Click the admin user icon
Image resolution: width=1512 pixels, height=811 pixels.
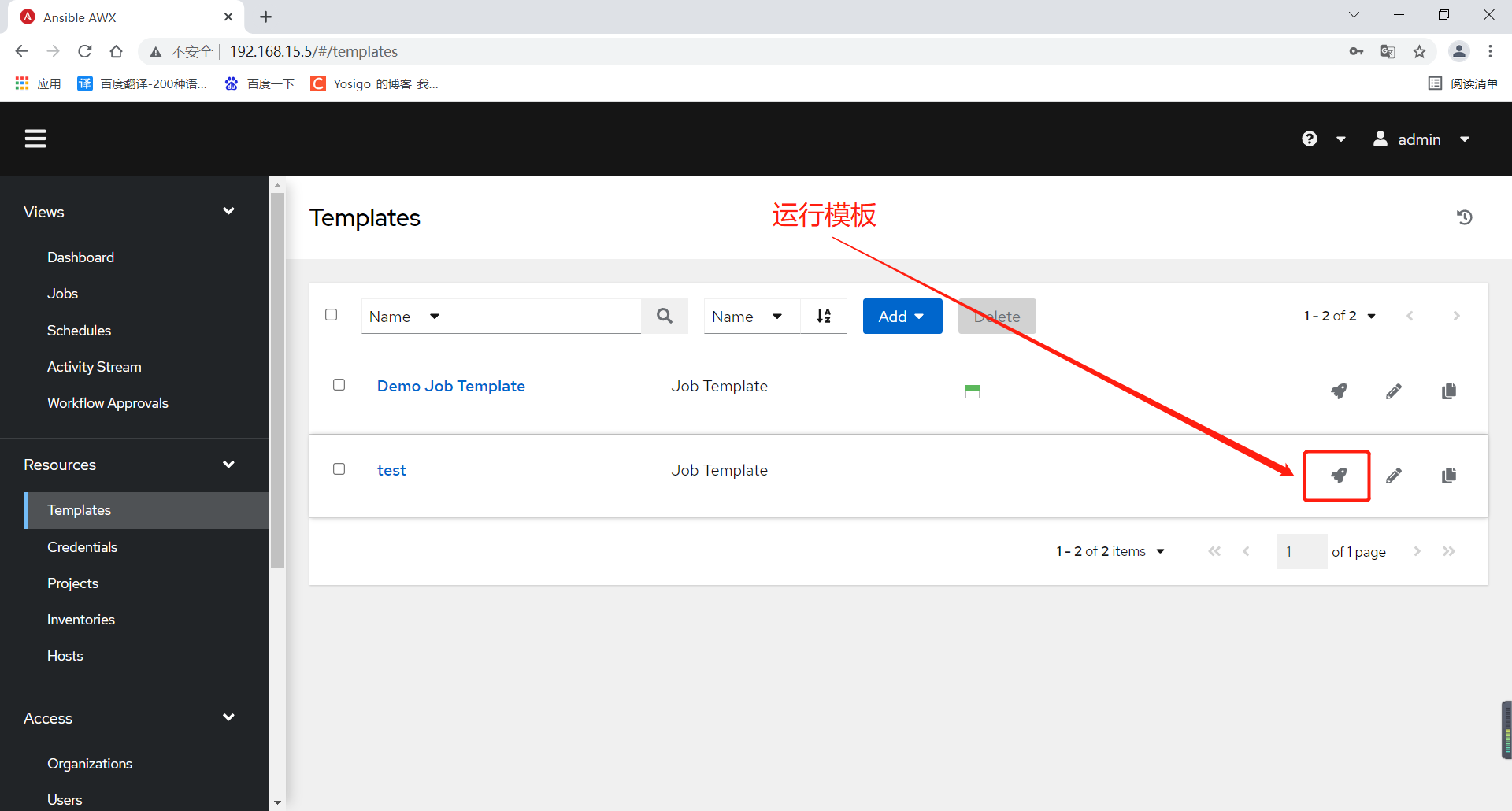pos(1380,139)
